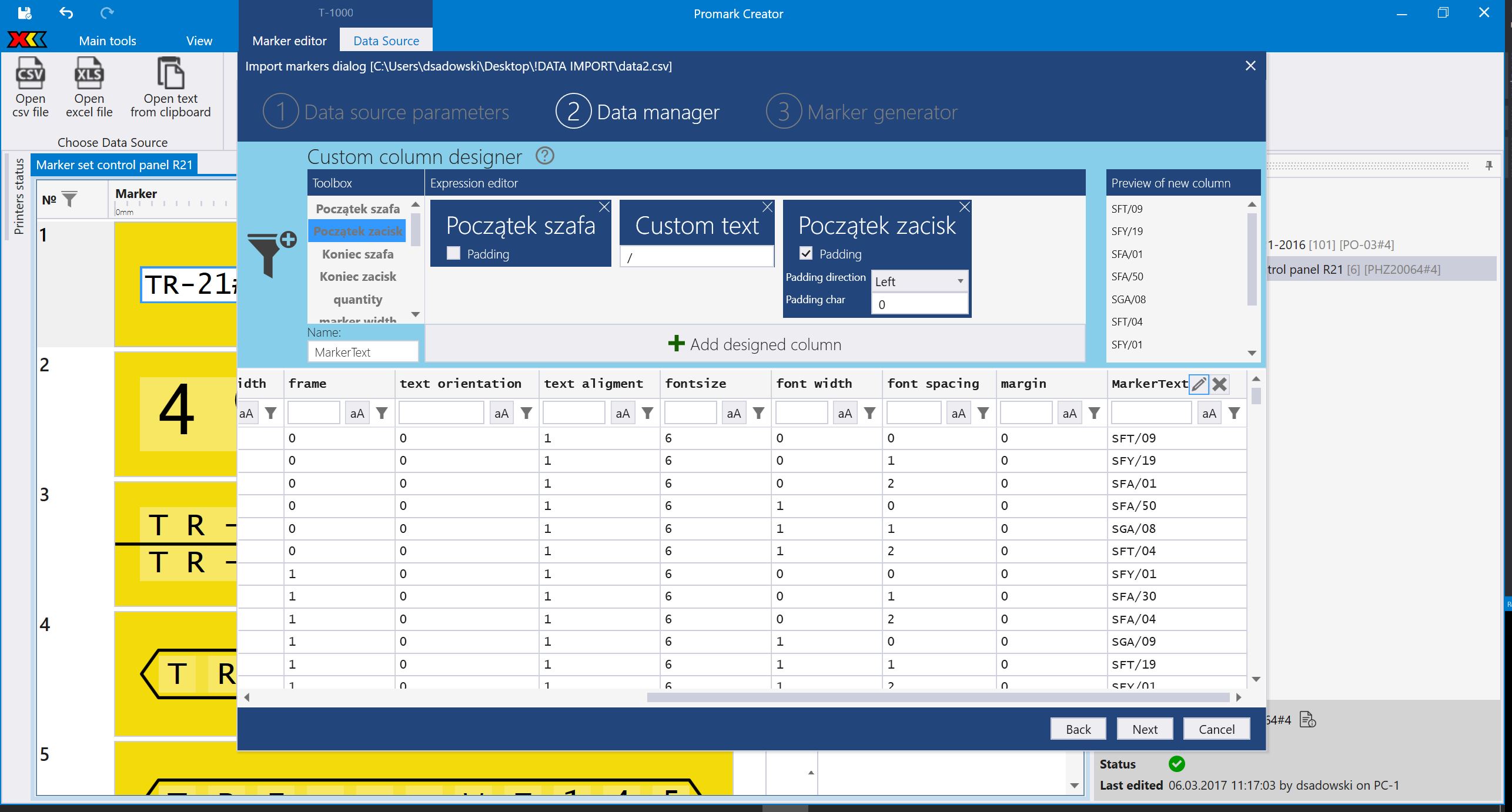1512x812 pixels.
Task: Toggle case sensitivity aA for text orientation
Action: [501, 414]
